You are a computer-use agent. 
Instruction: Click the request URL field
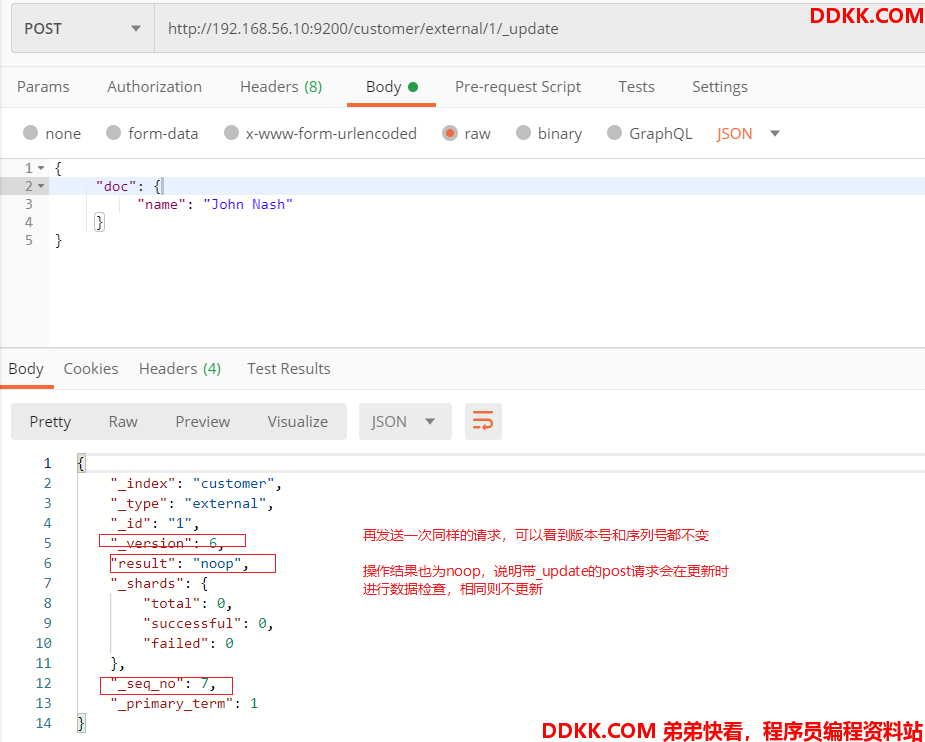(540, 28)
